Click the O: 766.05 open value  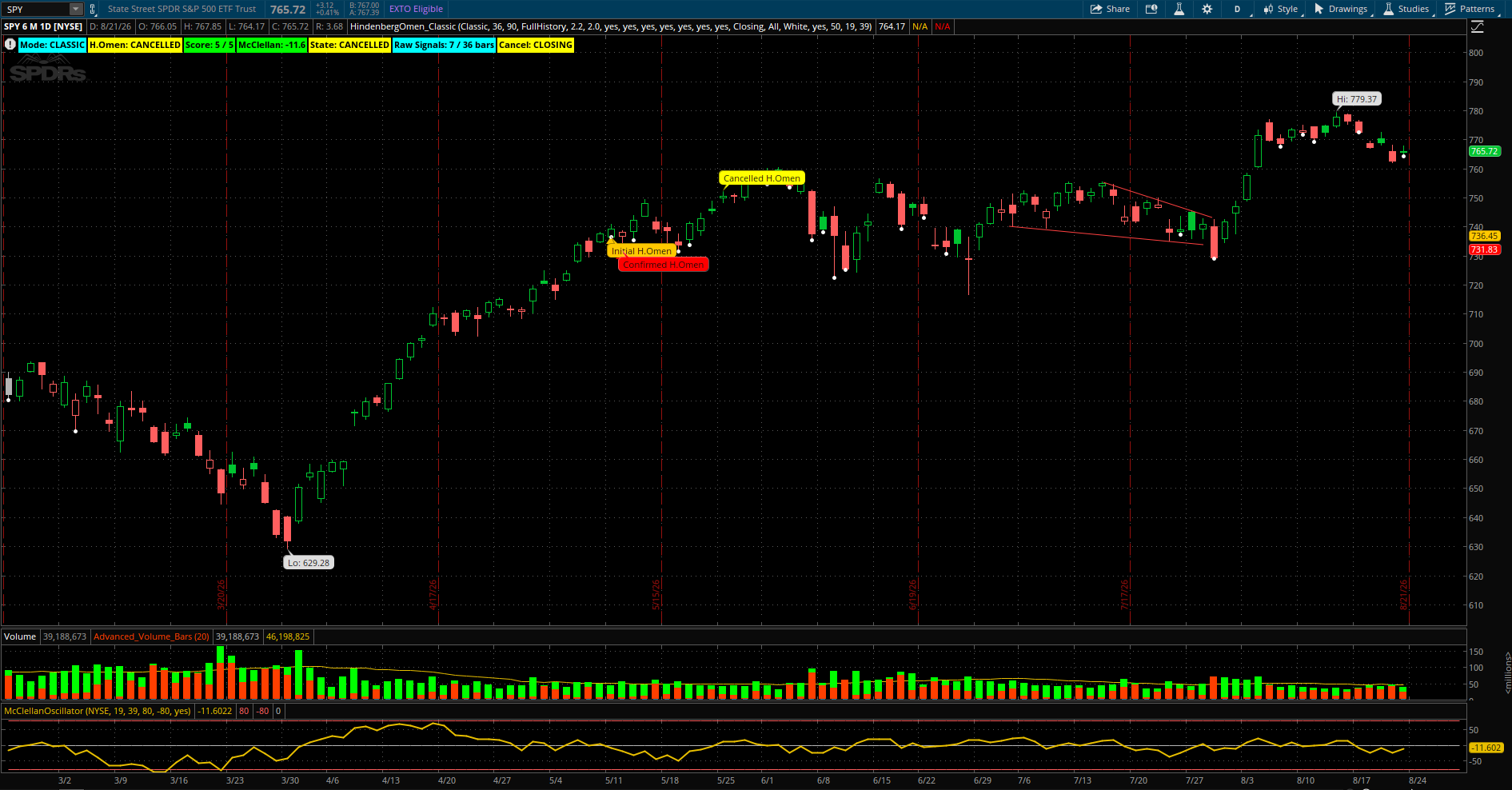click(158, 26)
